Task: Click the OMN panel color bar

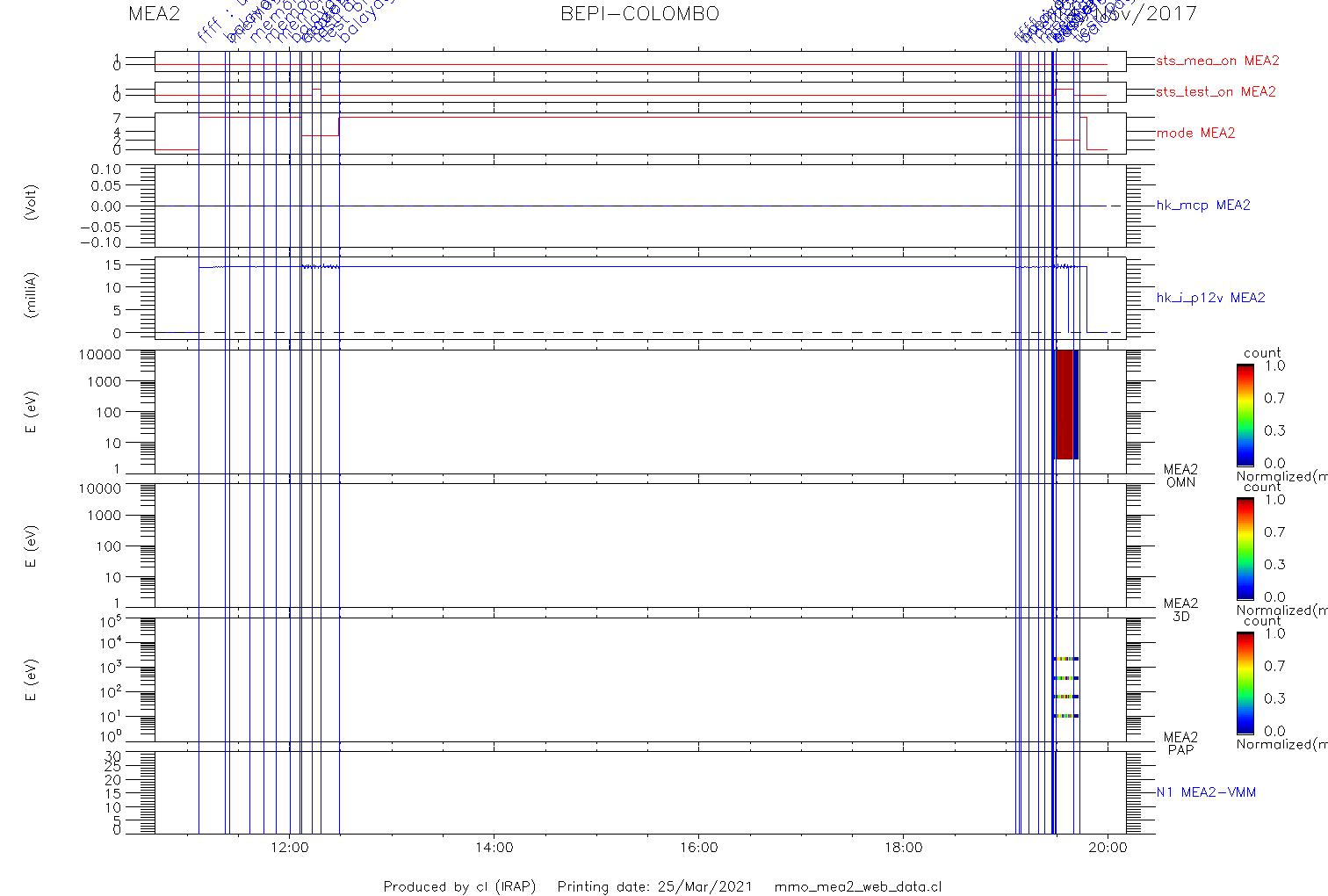Action: (1245, 415)
